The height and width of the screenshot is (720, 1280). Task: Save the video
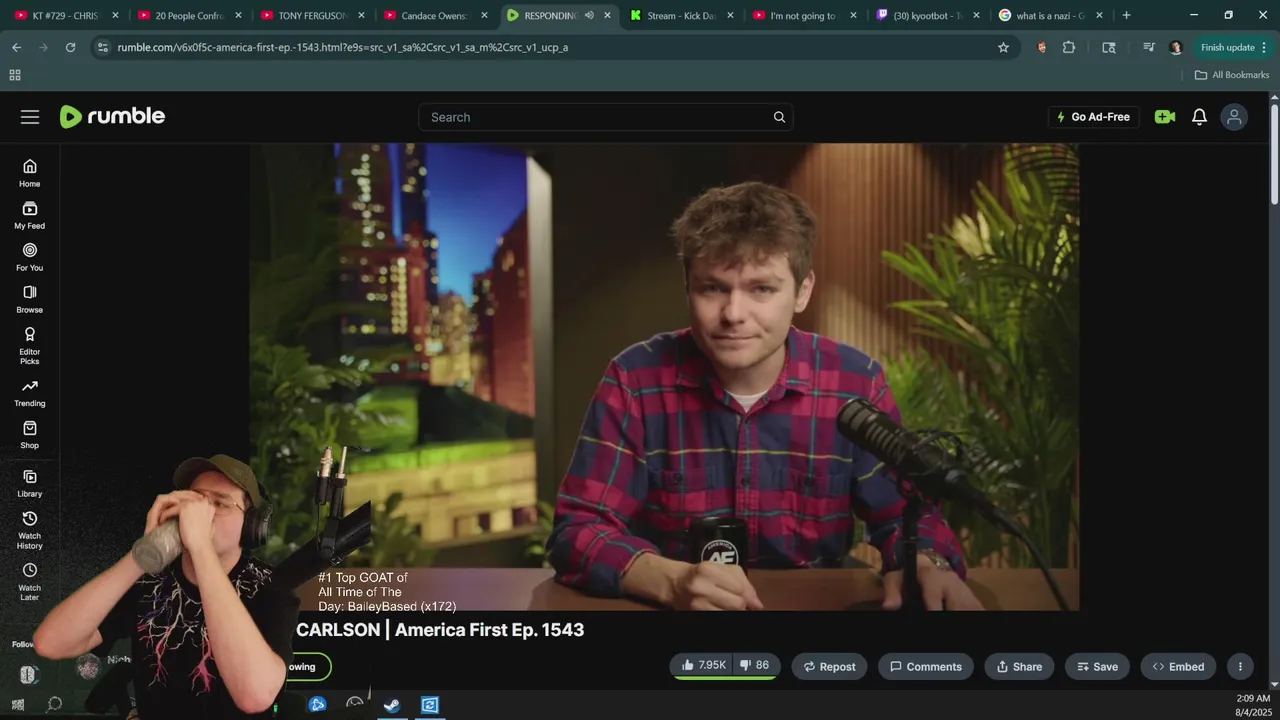pyautogui.click(x=1097, y=667)
